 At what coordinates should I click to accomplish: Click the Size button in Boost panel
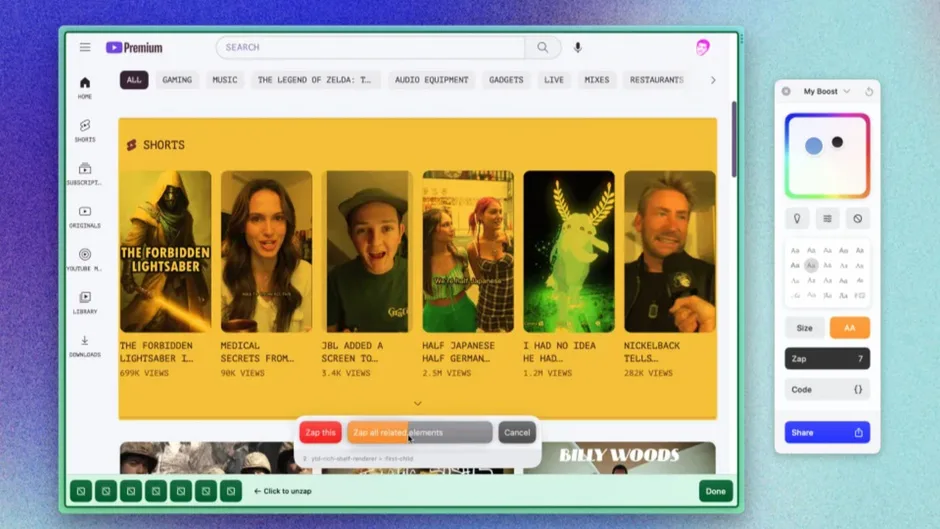[805, 328]
